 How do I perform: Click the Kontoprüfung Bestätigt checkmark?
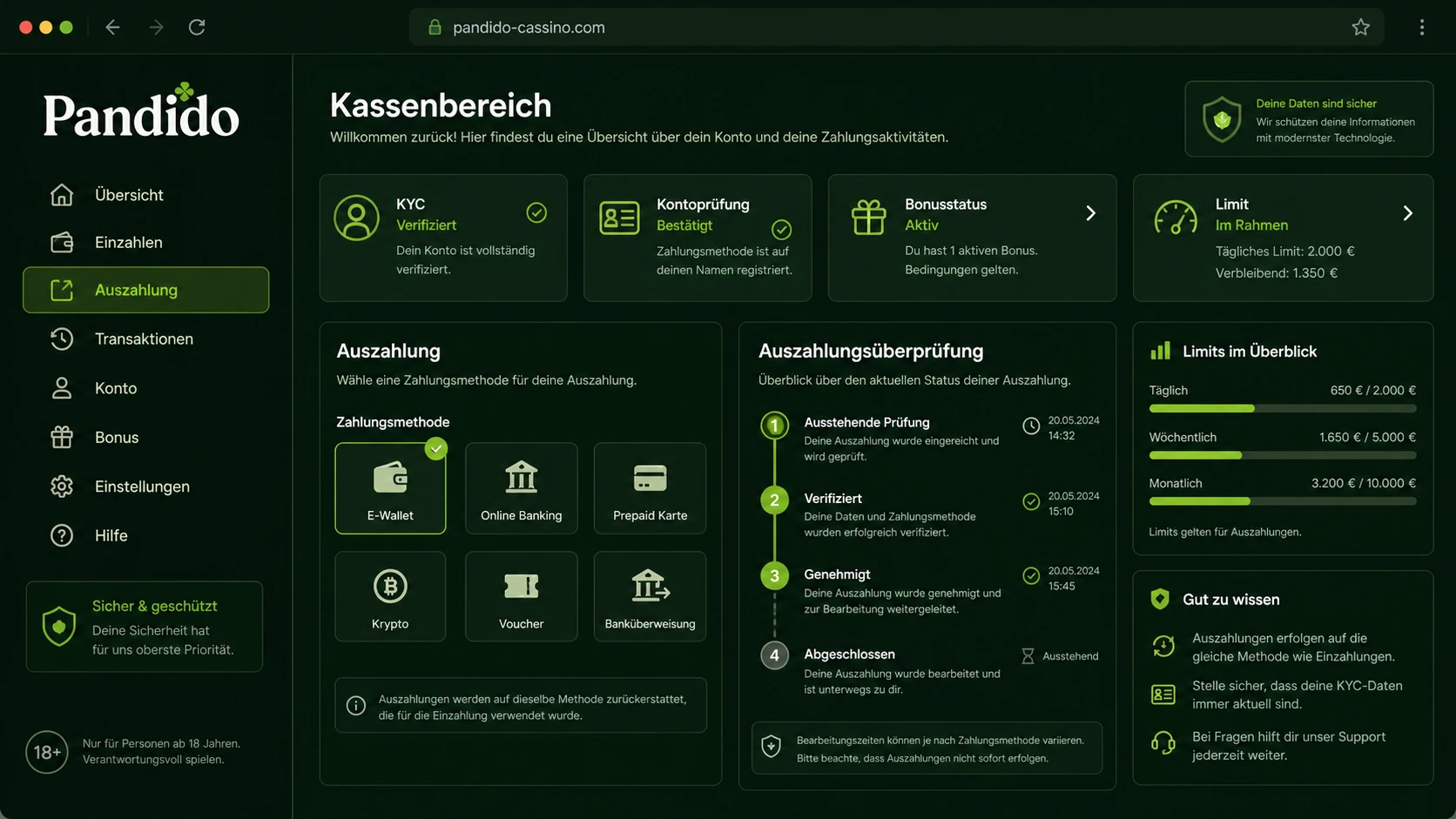pyautogui.click(x=782, y=230)
